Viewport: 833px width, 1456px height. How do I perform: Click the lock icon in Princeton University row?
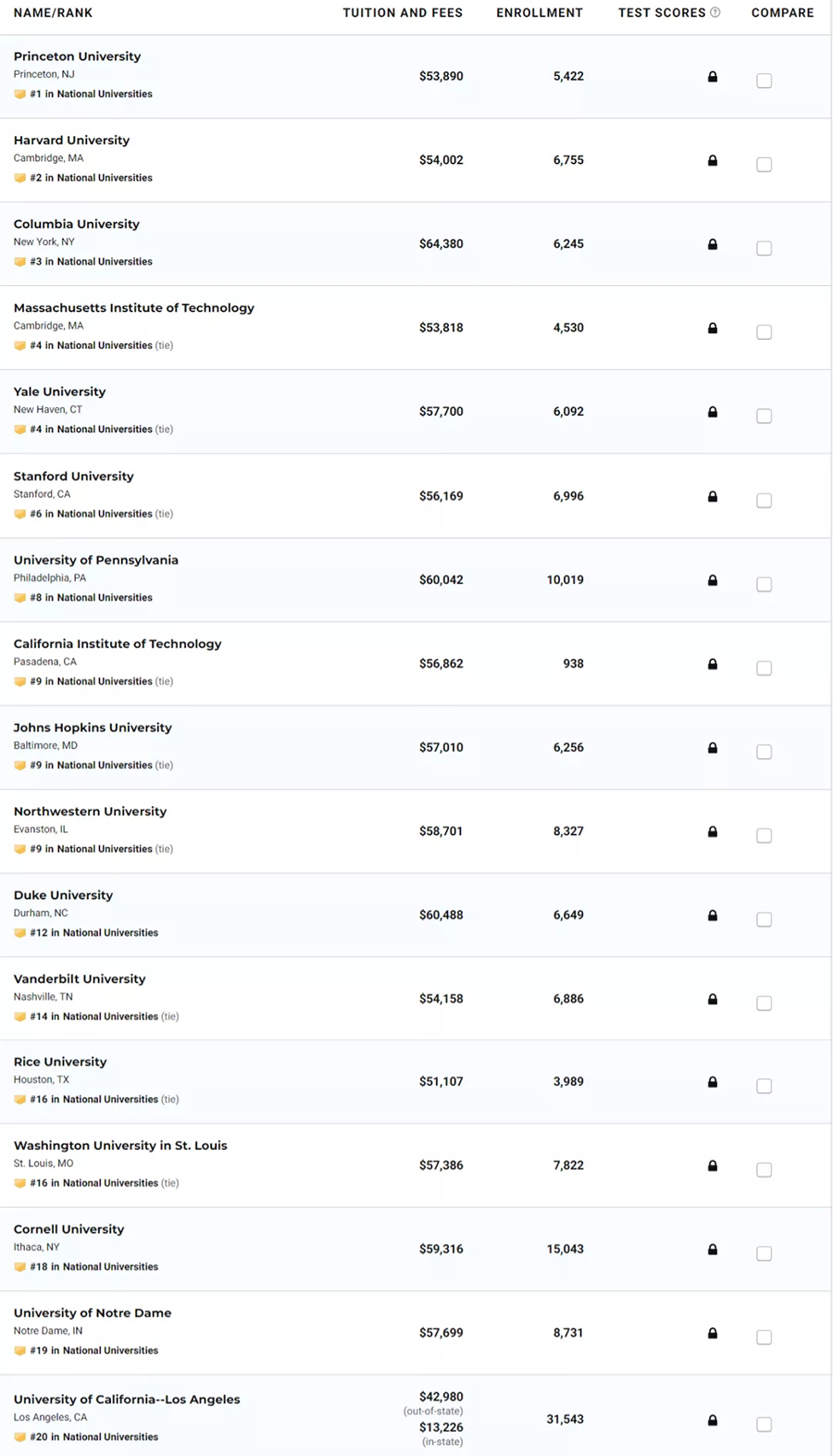[x=713, y=77]
